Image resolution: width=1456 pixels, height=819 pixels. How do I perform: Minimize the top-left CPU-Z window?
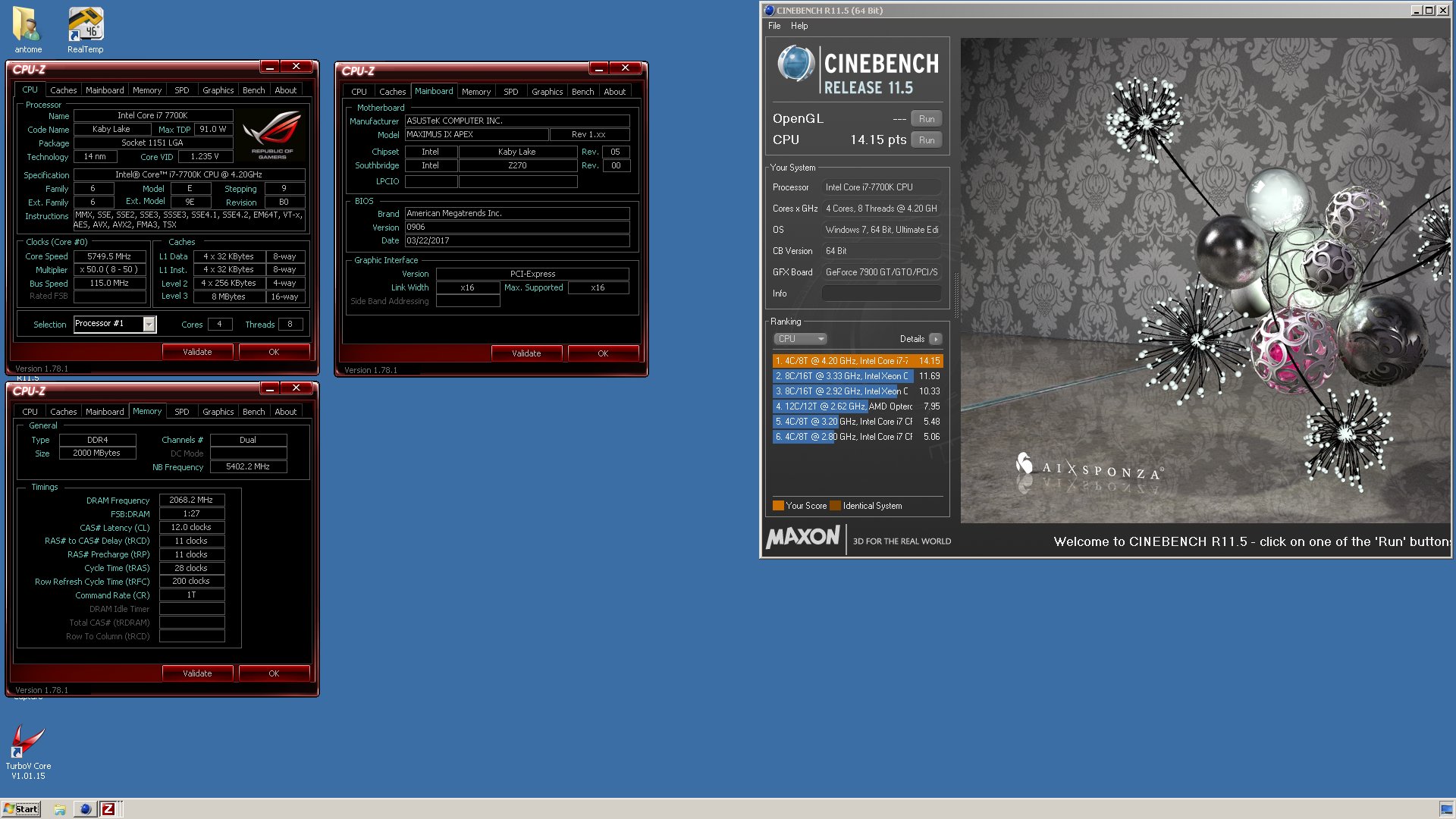(270, 67)
